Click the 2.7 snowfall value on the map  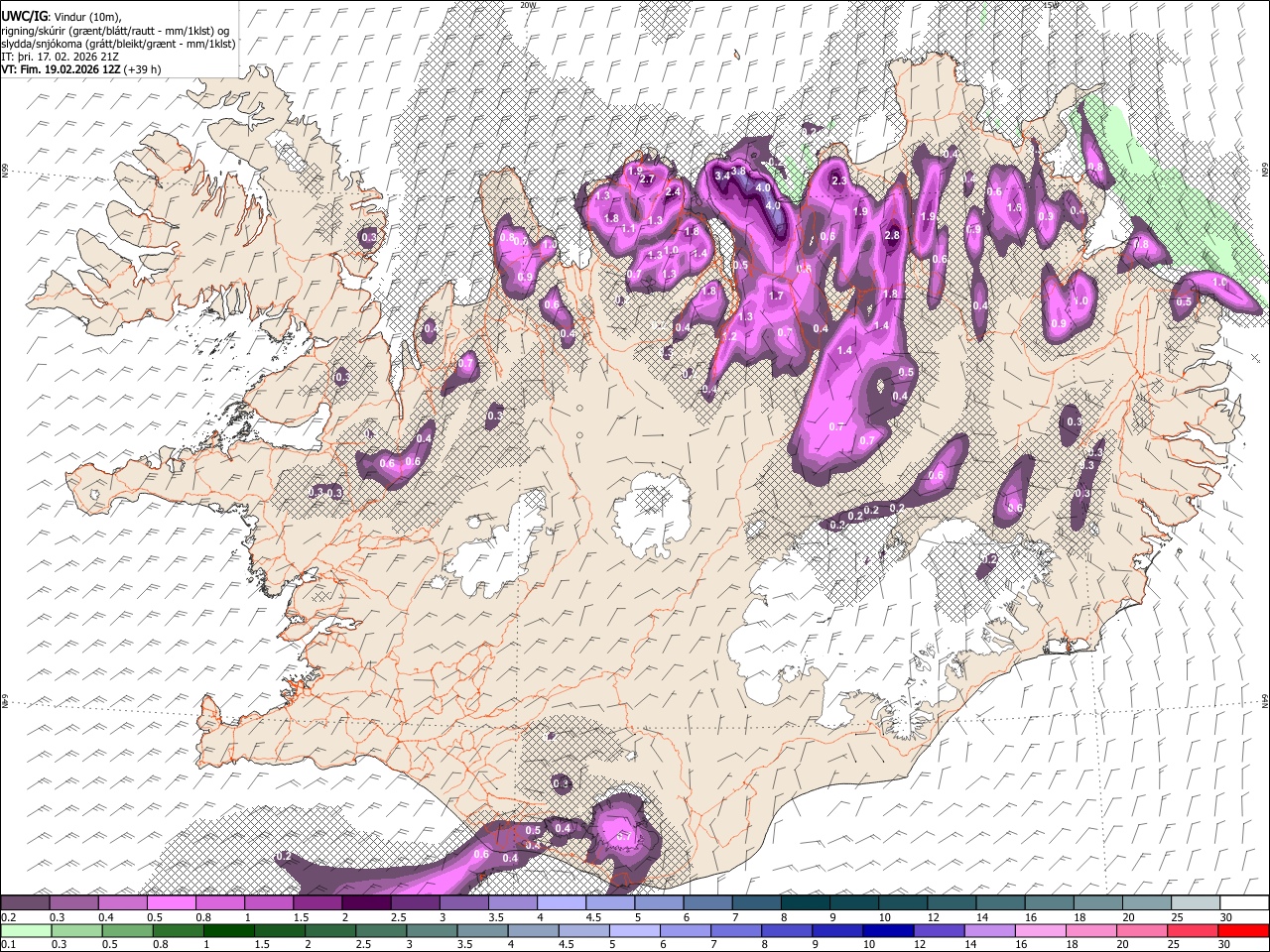point(647,179)
